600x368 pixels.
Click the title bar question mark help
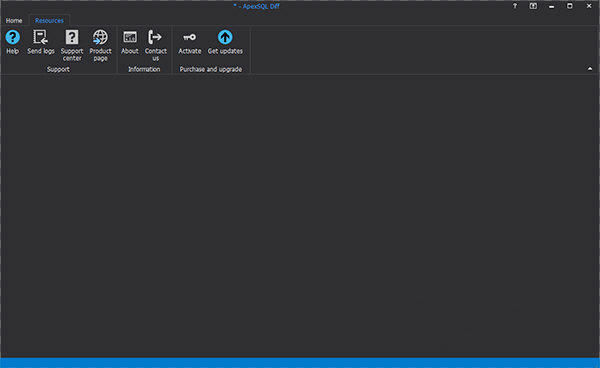(515, 6)
